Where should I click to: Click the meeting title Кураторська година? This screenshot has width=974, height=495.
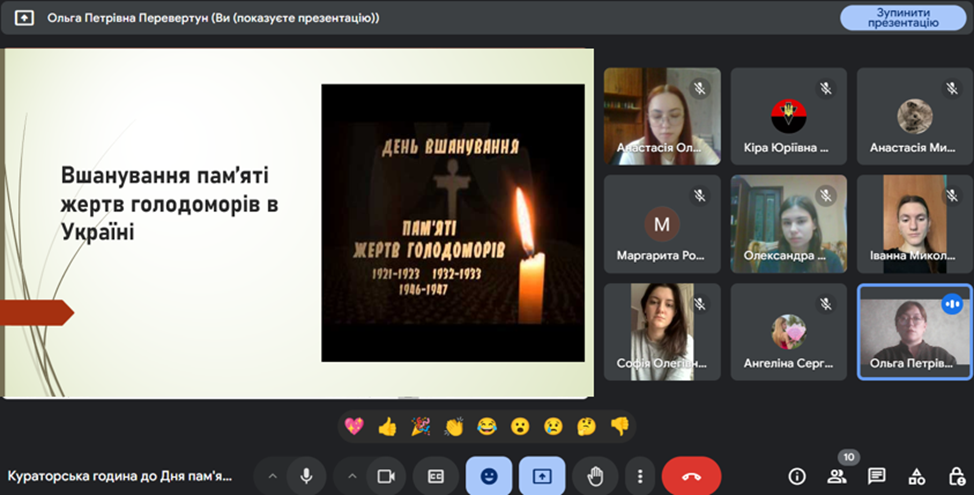(119, 476)
